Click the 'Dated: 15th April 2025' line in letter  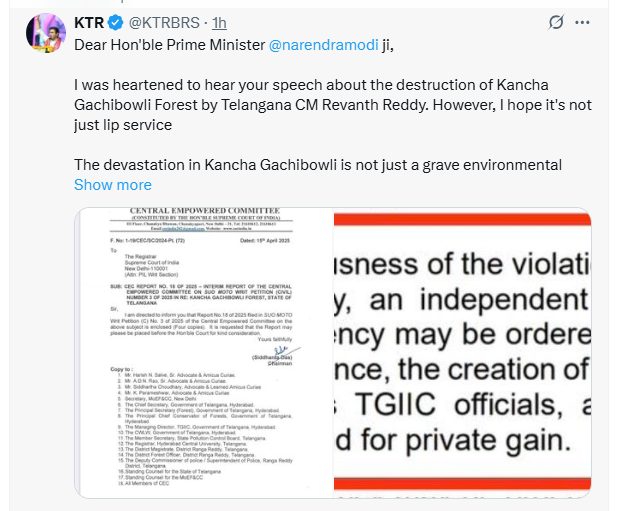tap(265, 241)
